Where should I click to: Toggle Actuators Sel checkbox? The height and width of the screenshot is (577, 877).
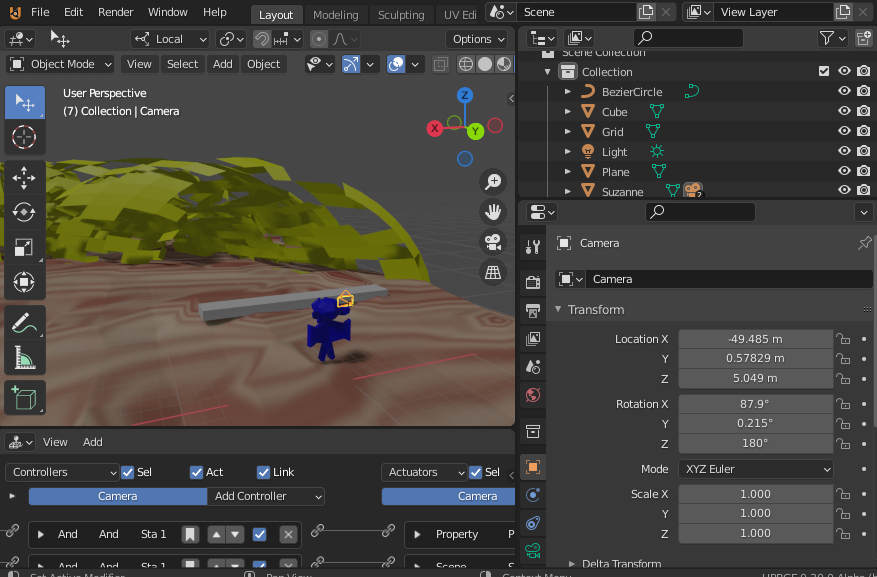[x=475, y=472]
